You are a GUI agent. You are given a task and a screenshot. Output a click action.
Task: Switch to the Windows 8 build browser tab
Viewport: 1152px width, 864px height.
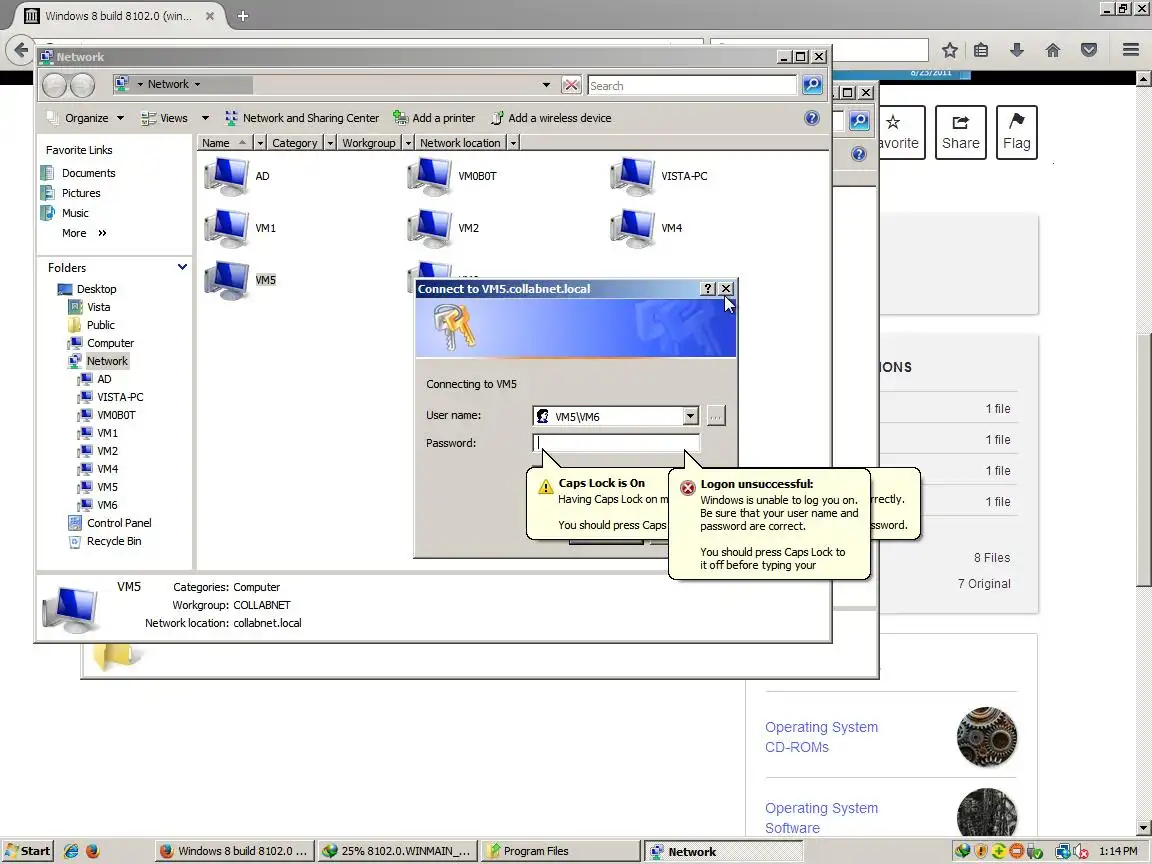coord(118,15)
